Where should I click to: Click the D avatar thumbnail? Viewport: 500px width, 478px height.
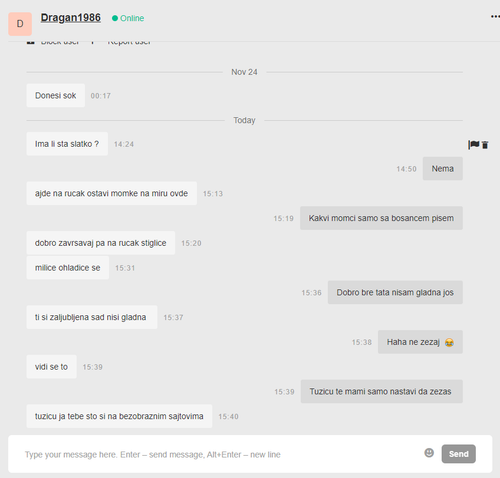pos(20,24)
